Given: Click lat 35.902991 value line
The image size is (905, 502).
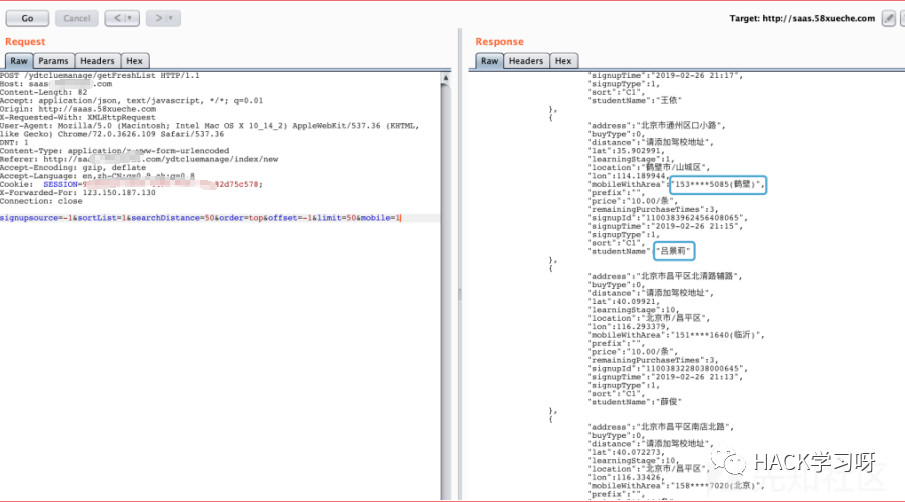Looking at the screenshot, I should (x=626, y=151).
